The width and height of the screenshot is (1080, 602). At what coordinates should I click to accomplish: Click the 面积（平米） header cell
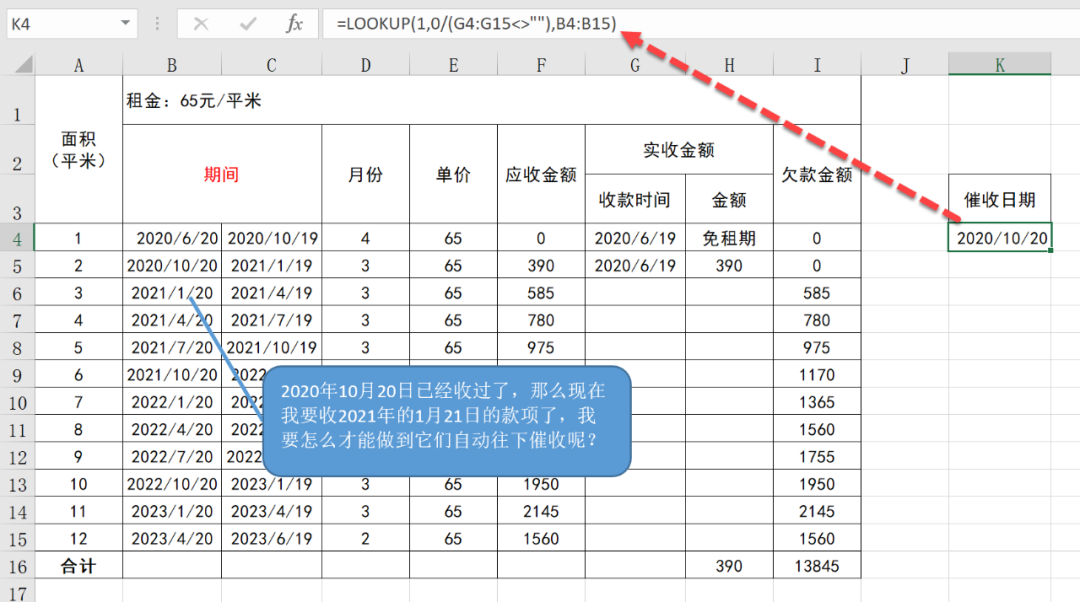click(79, 149)
